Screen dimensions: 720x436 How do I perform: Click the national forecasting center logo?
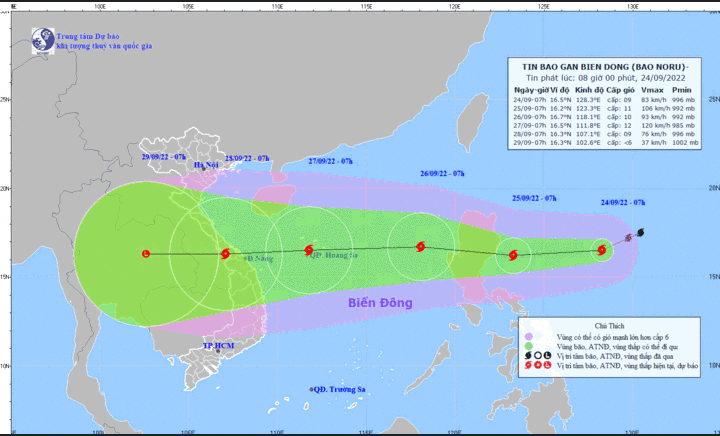click(x=45, y=40)
